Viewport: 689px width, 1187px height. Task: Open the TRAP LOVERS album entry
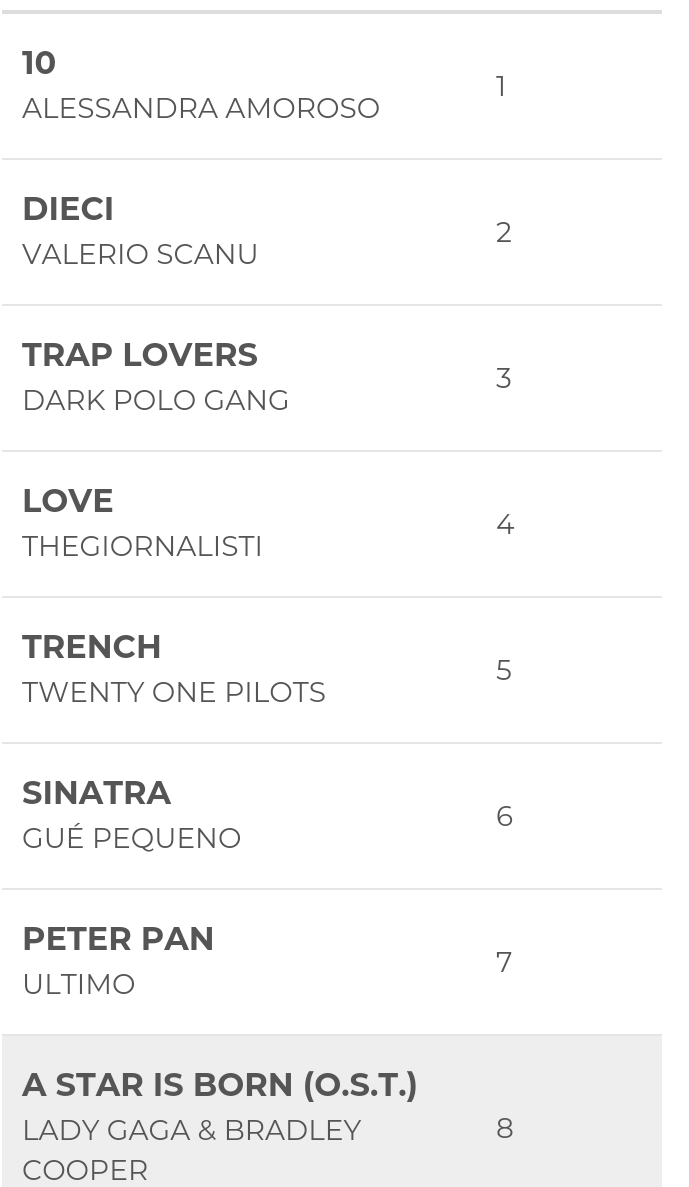[x=140, y=355]
